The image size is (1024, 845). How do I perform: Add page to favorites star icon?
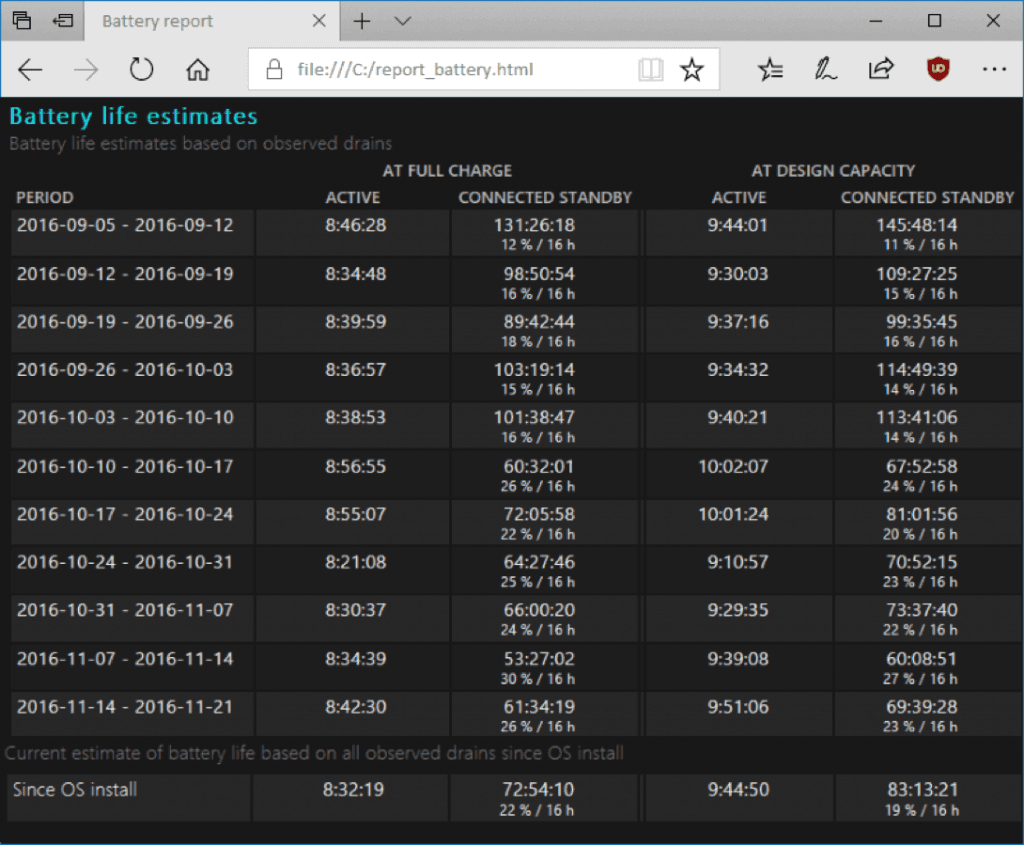[x=691, y=70]
